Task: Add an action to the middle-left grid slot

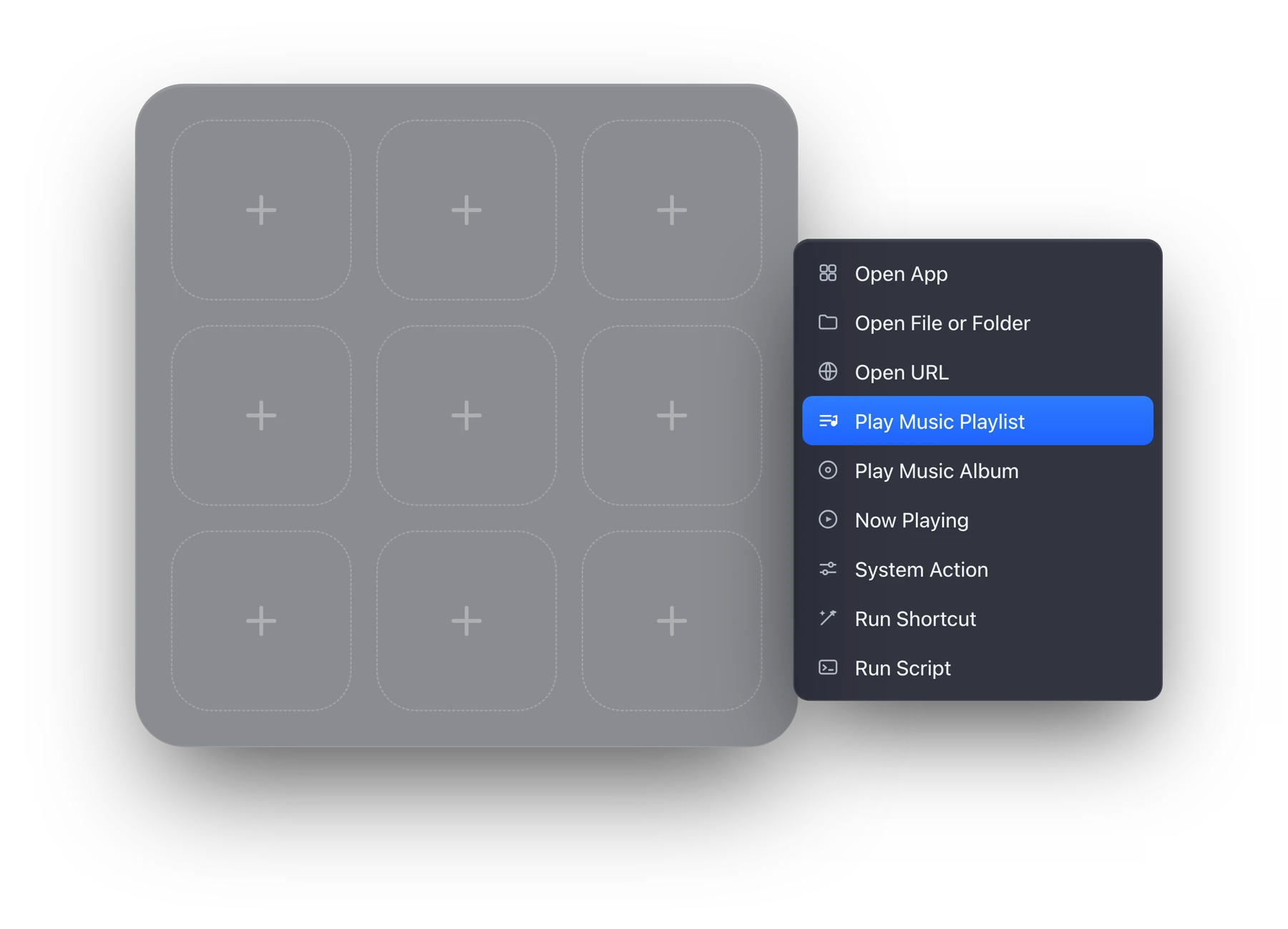Action: click(261, 415)
